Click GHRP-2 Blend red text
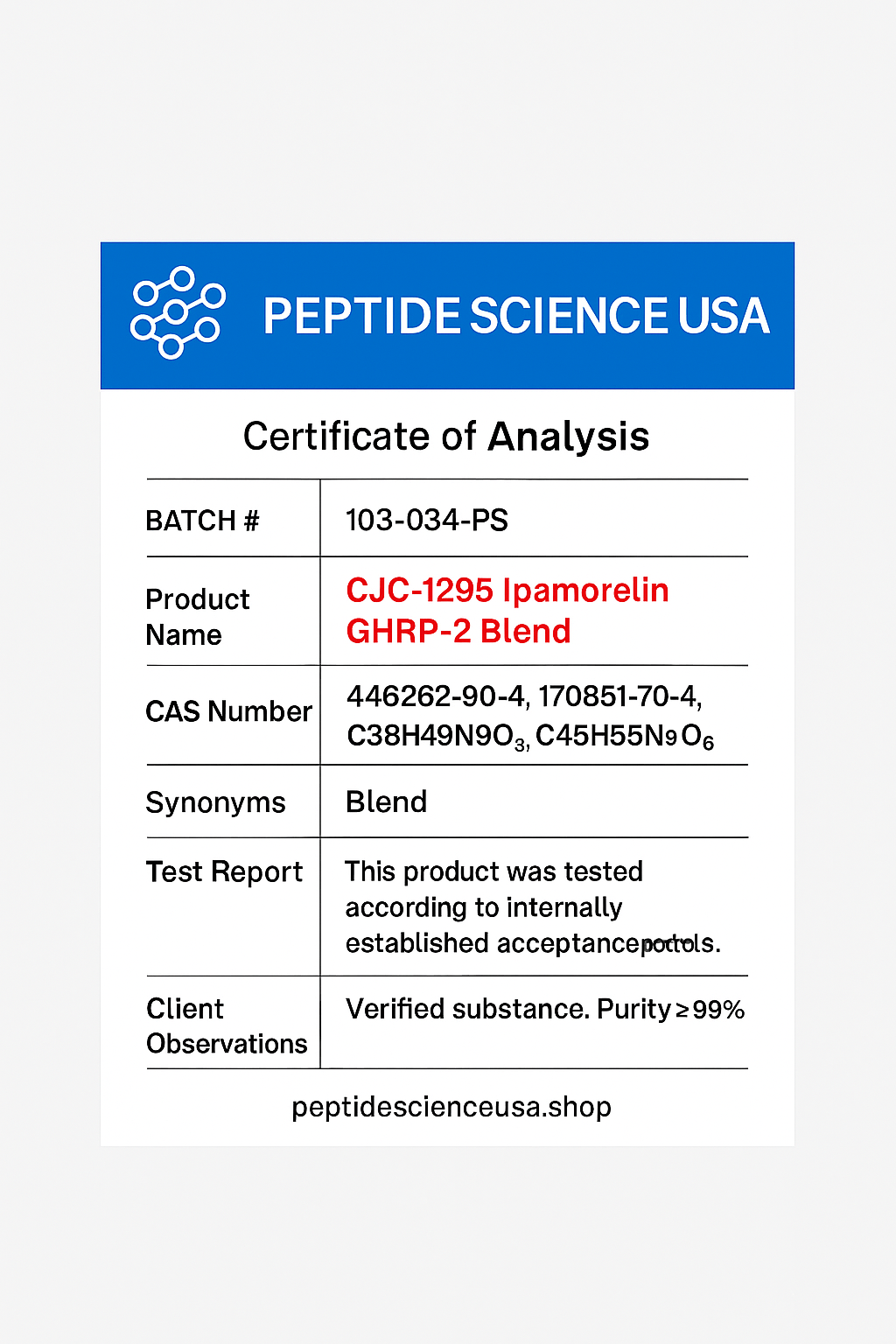The height and width of the screenshot is (1344, 896). pos(458,631)
